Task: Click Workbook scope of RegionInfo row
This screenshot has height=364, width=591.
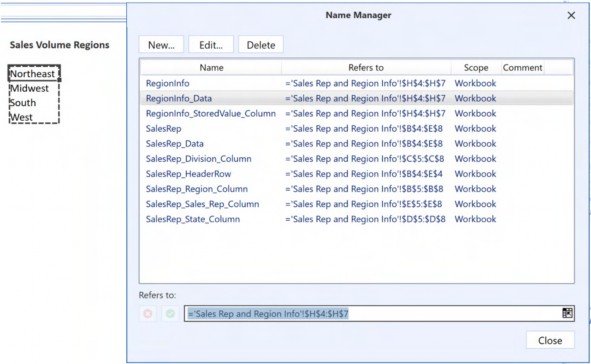Action: pos(475,83)
